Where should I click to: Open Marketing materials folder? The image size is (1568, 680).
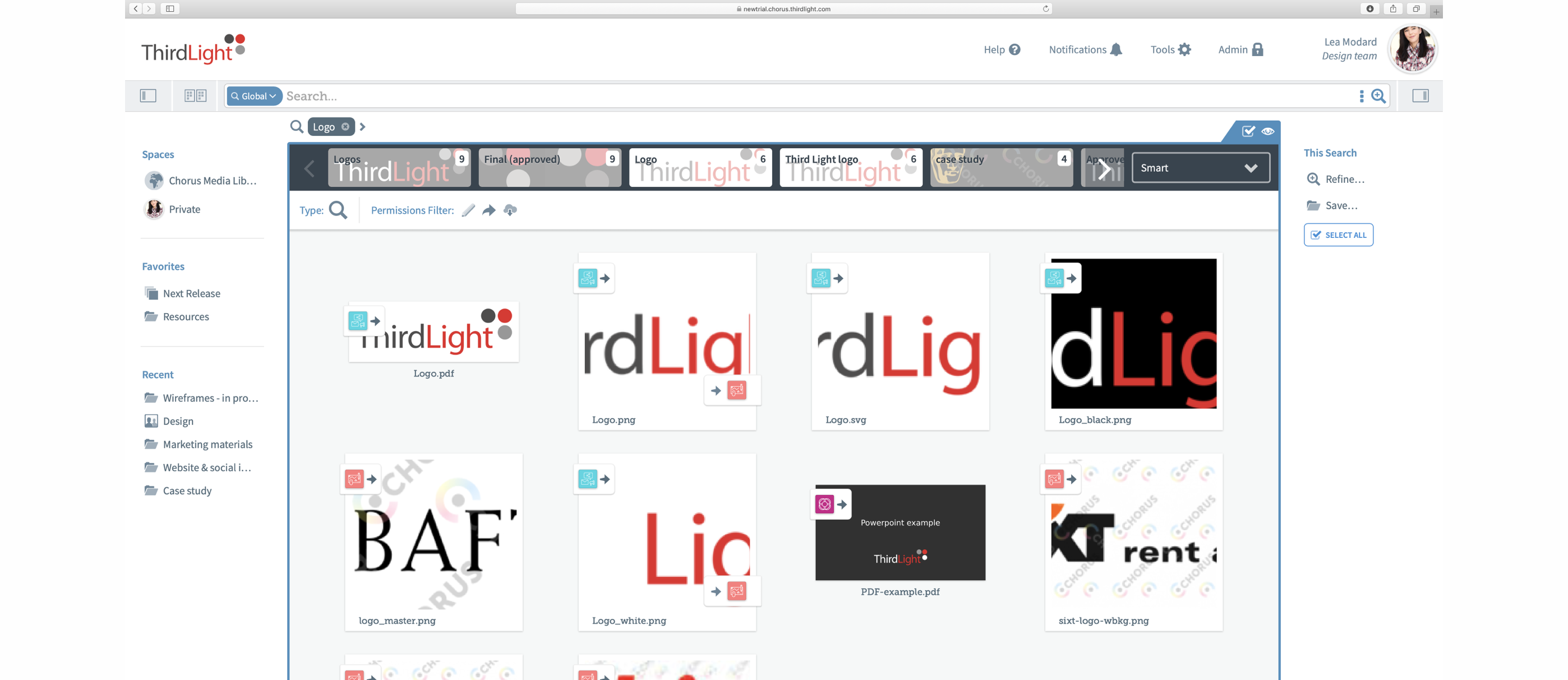[199, 444]
